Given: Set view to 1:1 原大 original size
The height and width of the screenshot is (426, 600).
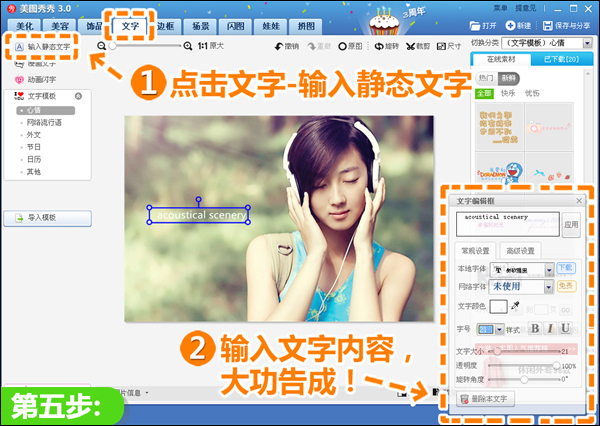Looking at the screenshot, I should [210, 46].
